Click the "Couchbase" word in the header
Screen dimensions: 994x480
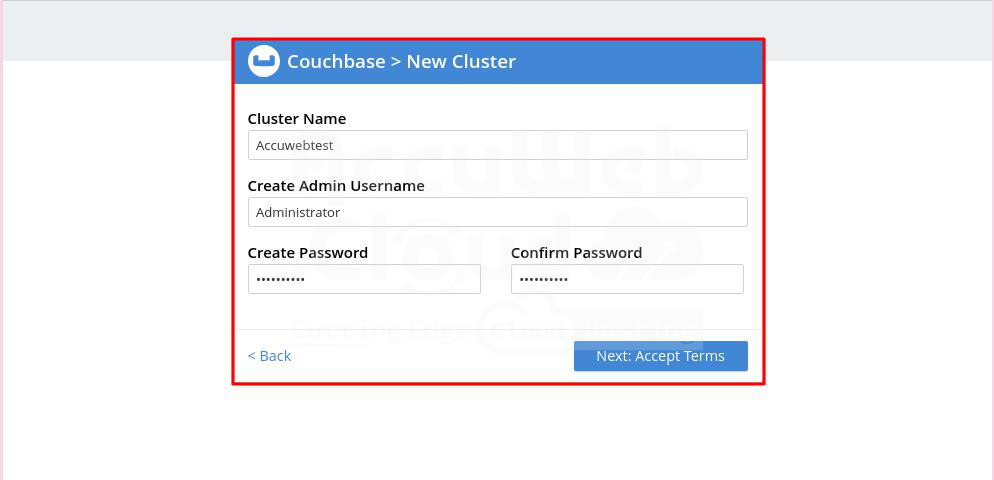point(335,61)
